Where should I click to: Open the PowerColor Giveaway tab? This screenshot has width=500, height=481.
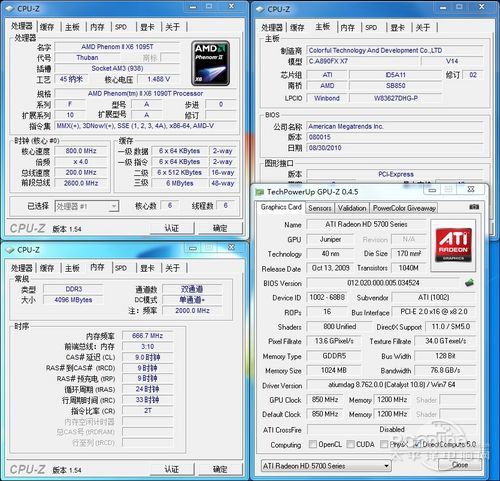point(404,208)
